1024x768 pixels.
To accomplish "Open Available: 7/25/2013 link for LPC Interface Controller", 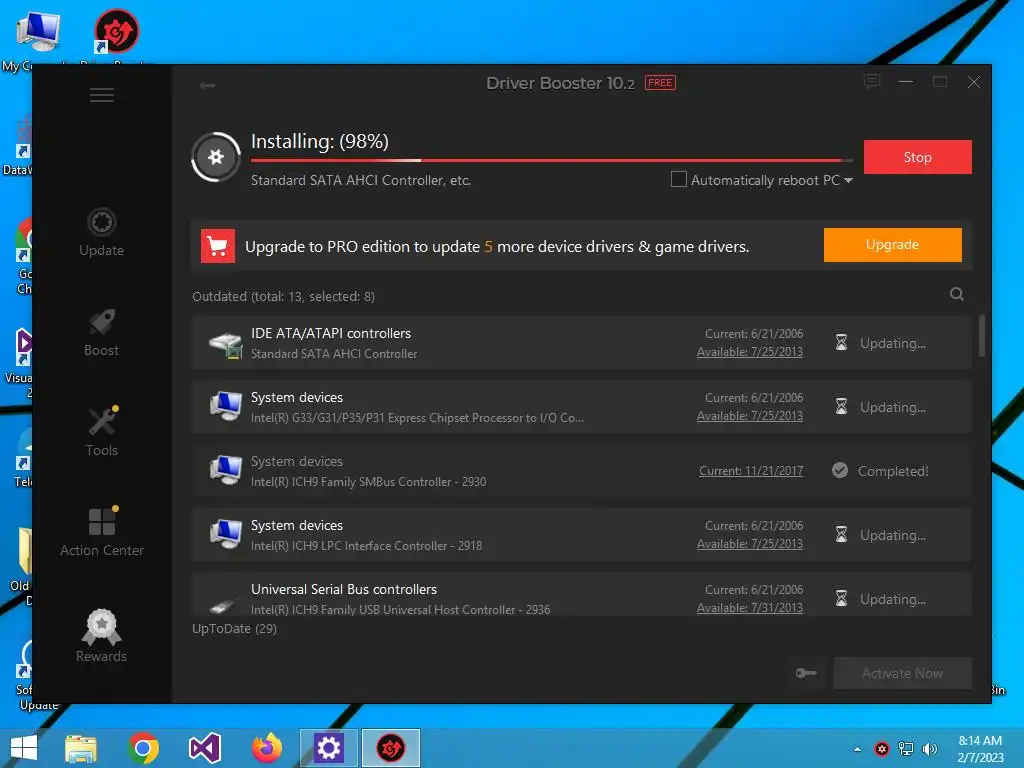I will pos(750,544).
